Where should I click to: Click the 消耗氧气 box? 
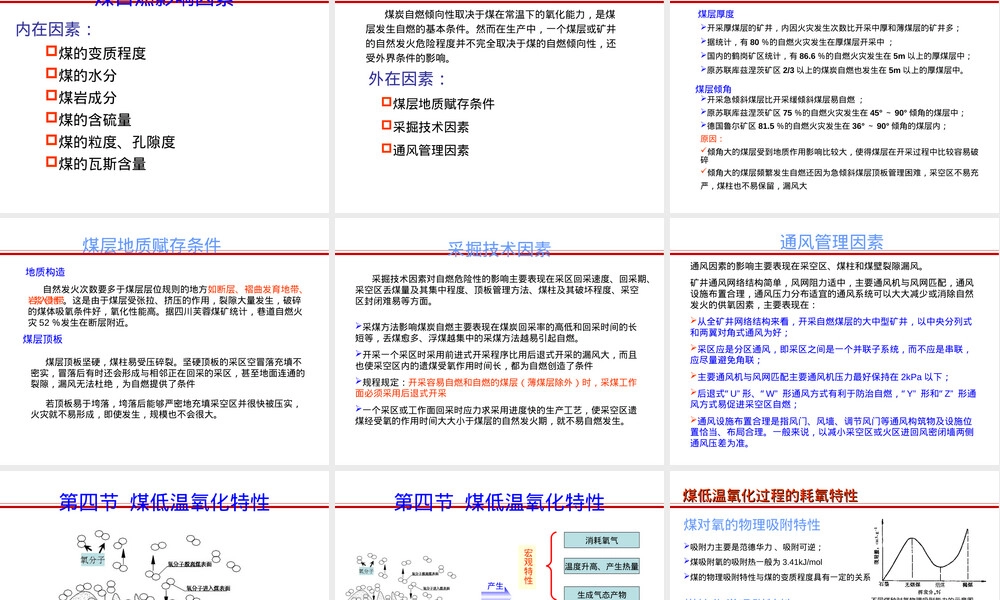click(x=601, y=541)
